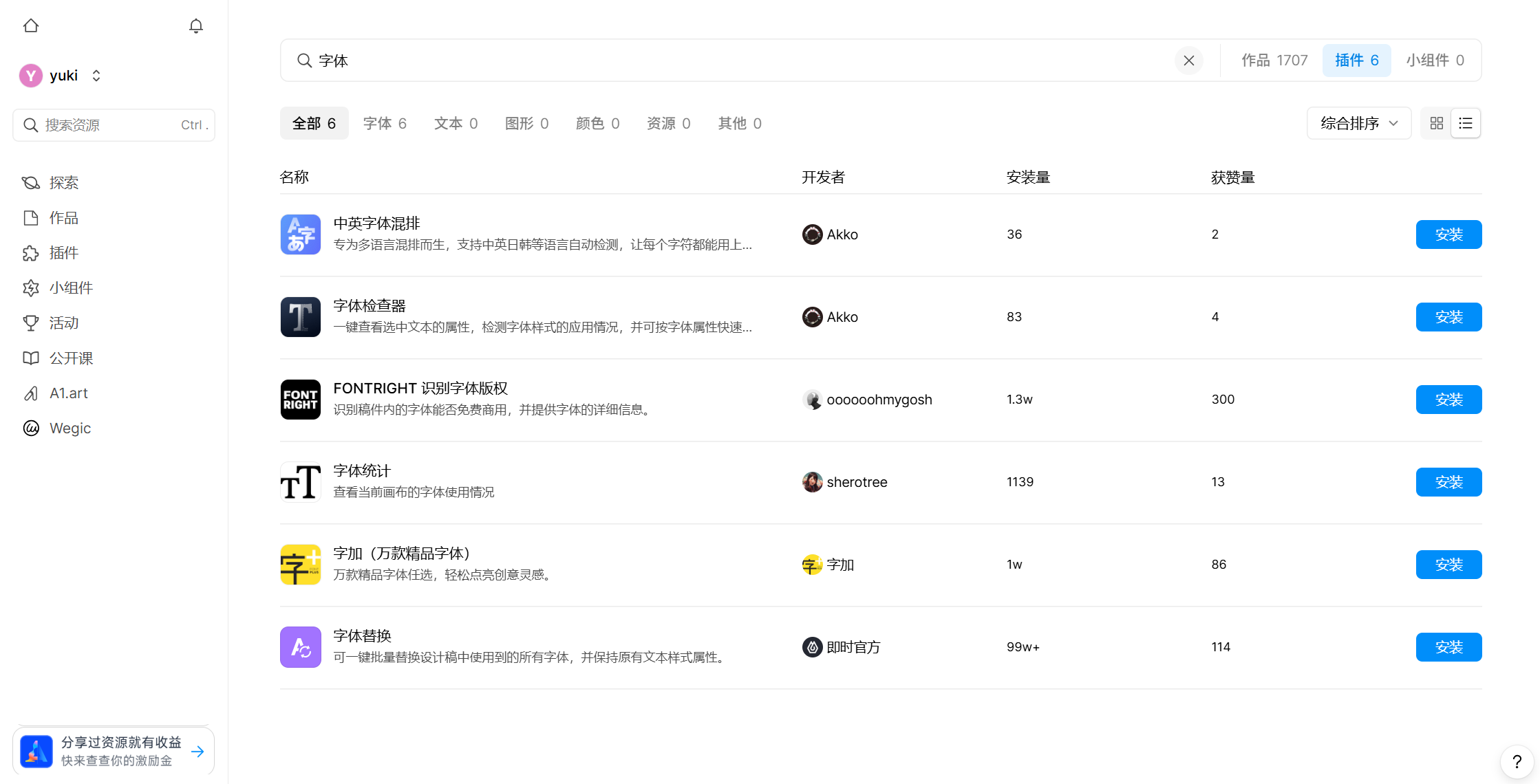Click the home icon in the sidebar
Screen dimensions: 1540x784
(x=31, y=26)
